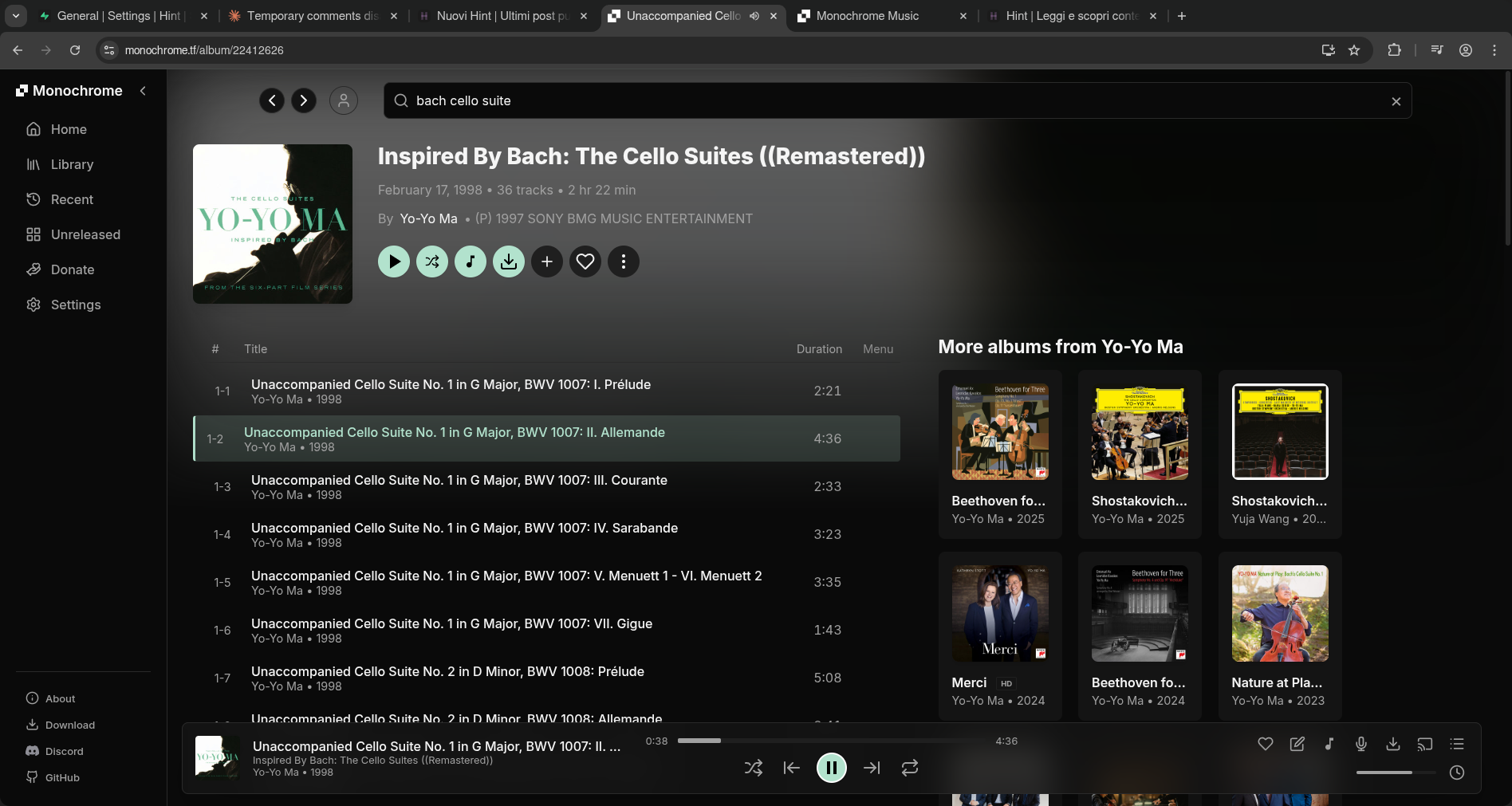Click the user profile icon near search
1512x806 pixels.
pos(344,100)
